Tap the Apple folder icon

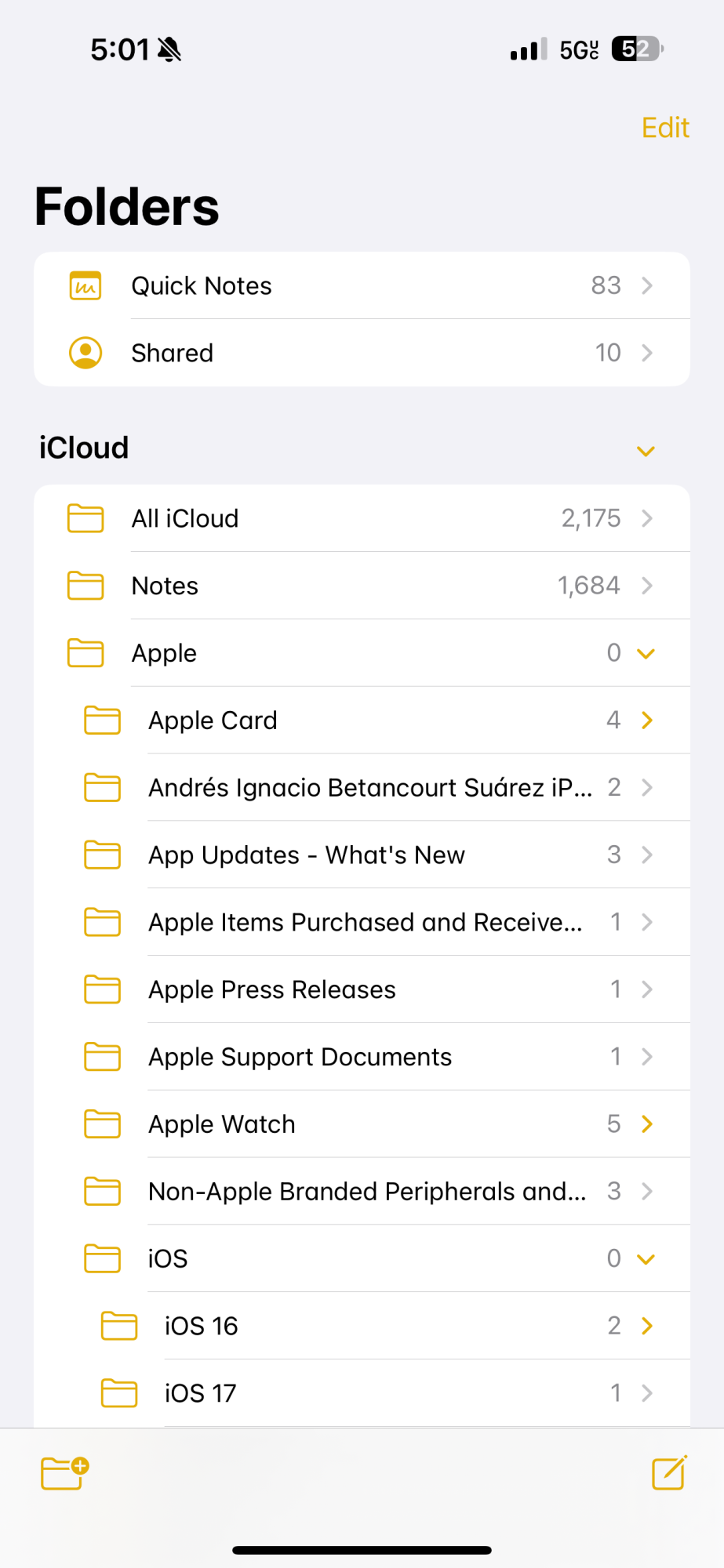85,653
